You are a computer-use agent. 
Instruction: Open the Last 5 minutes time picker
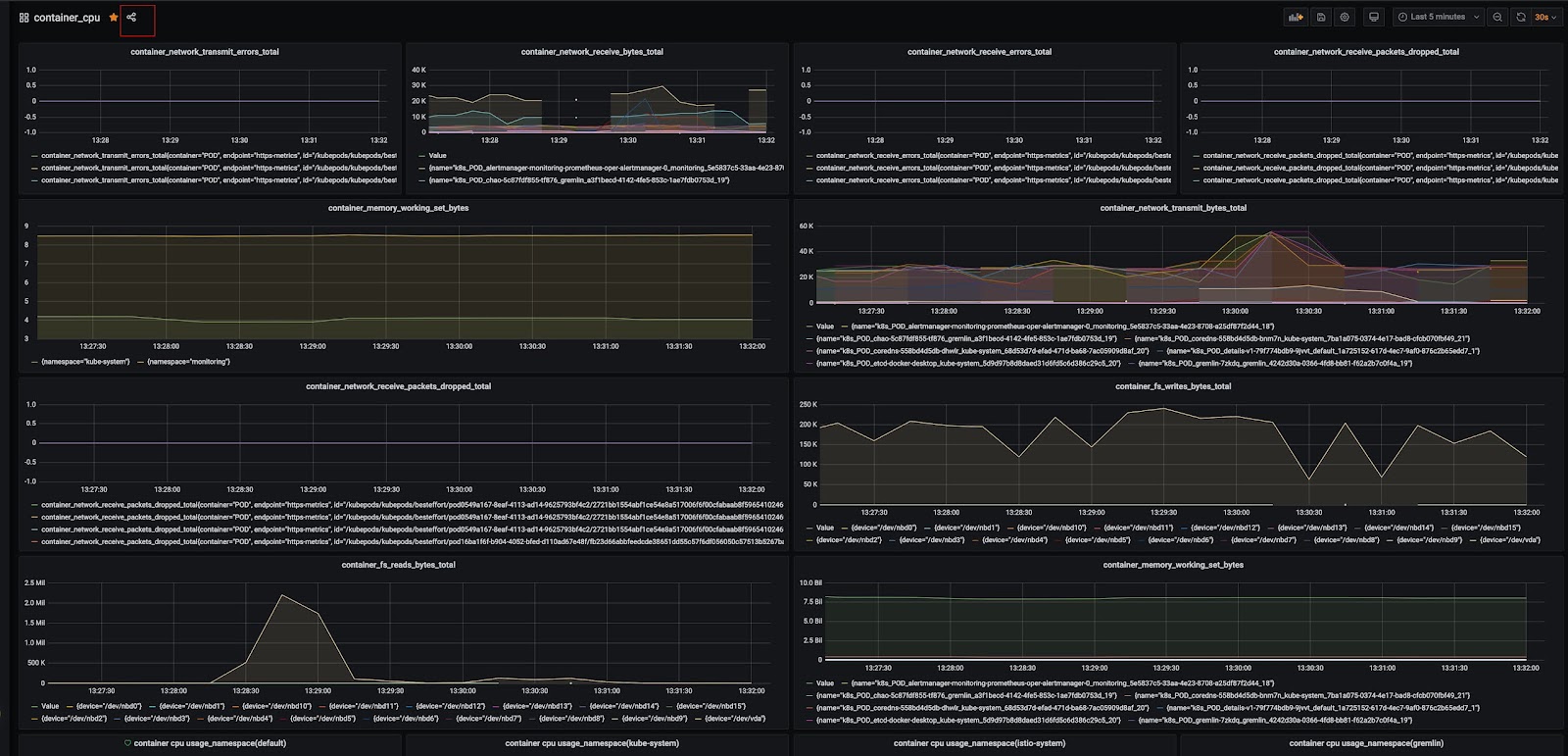pos(1438,17)
